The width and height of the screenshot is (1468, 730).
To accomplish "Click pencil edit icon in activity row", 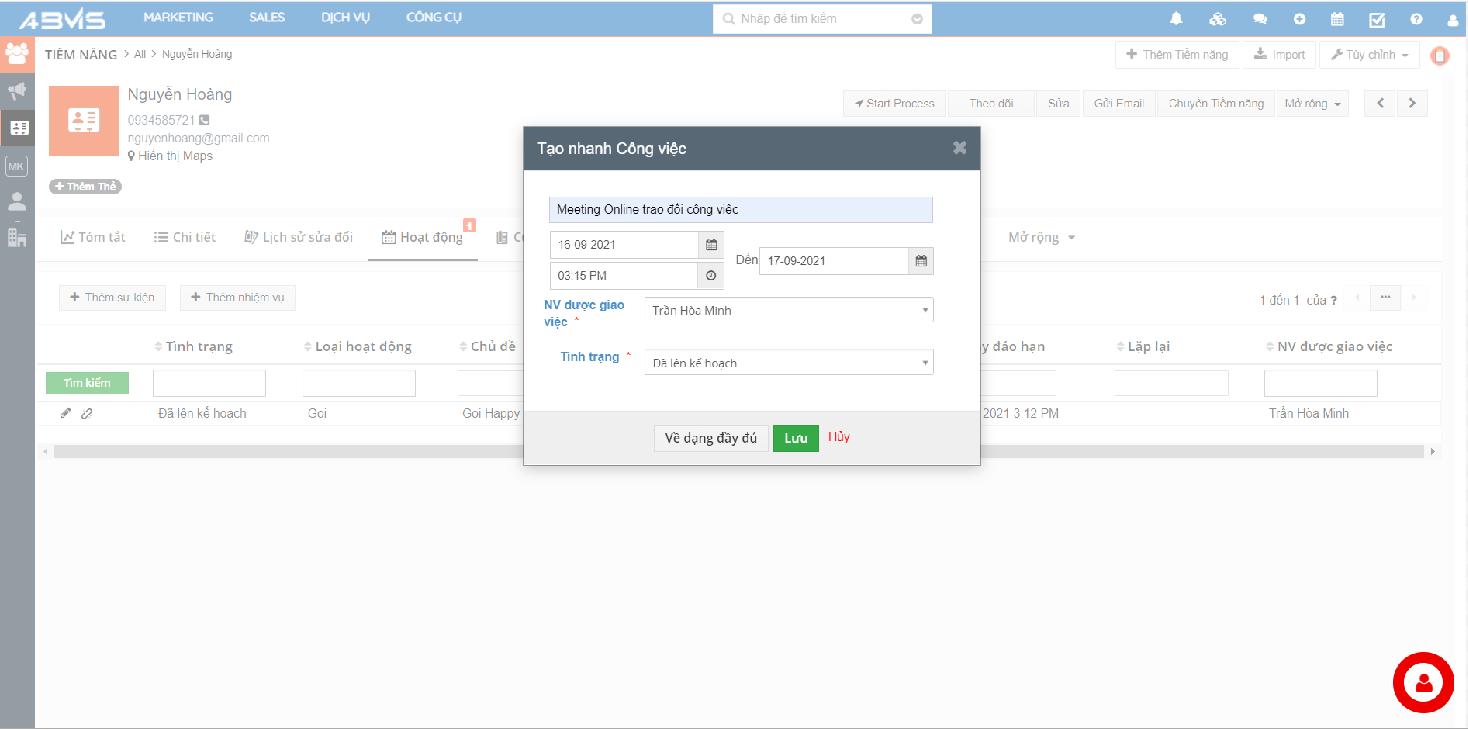I will coord(66,413).
